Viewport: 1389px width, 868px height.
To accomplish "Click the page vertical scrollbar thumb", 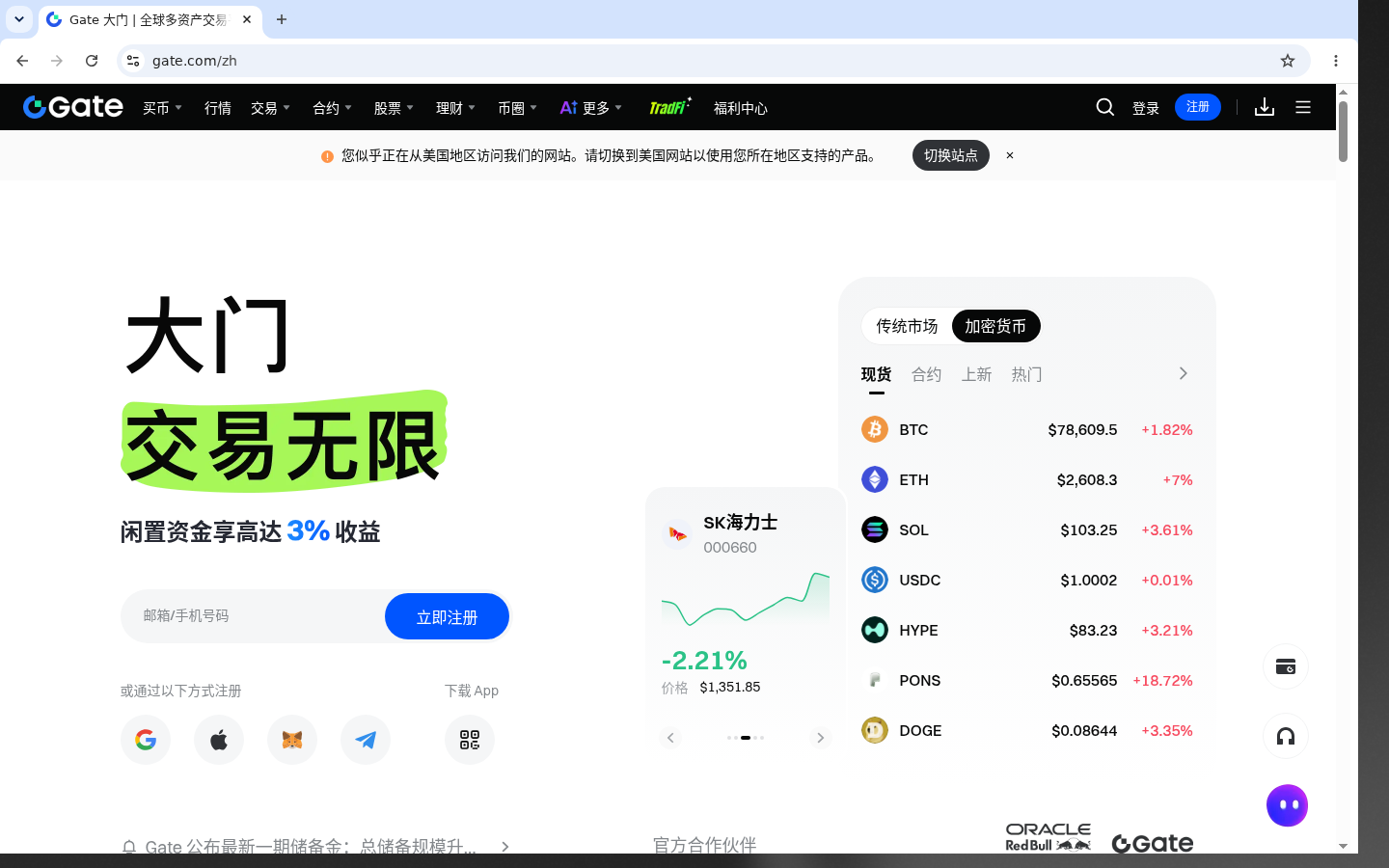I will [1343, 131].
